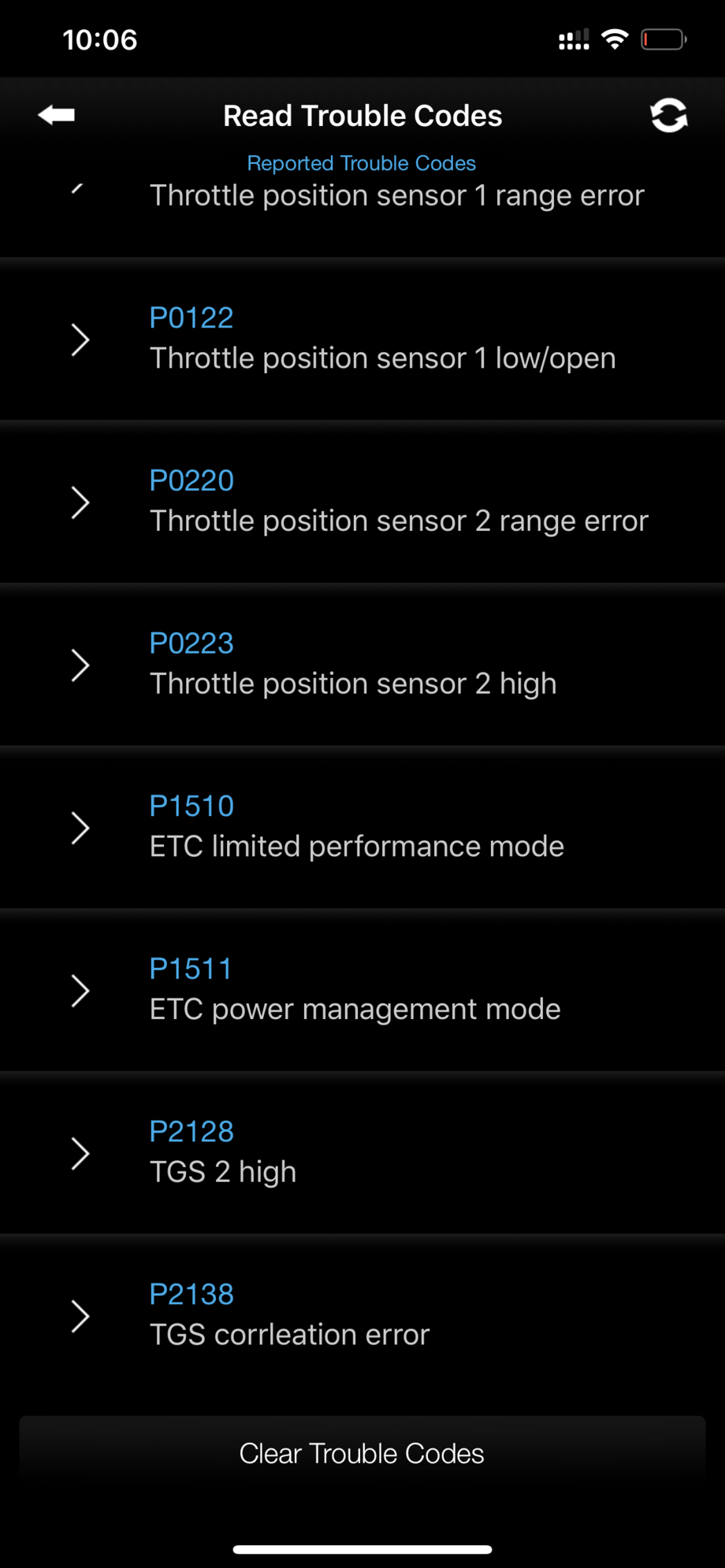Select Throttle position sensor 2 high entry
The image size is (725, 1568).
(x=353, y=684)
